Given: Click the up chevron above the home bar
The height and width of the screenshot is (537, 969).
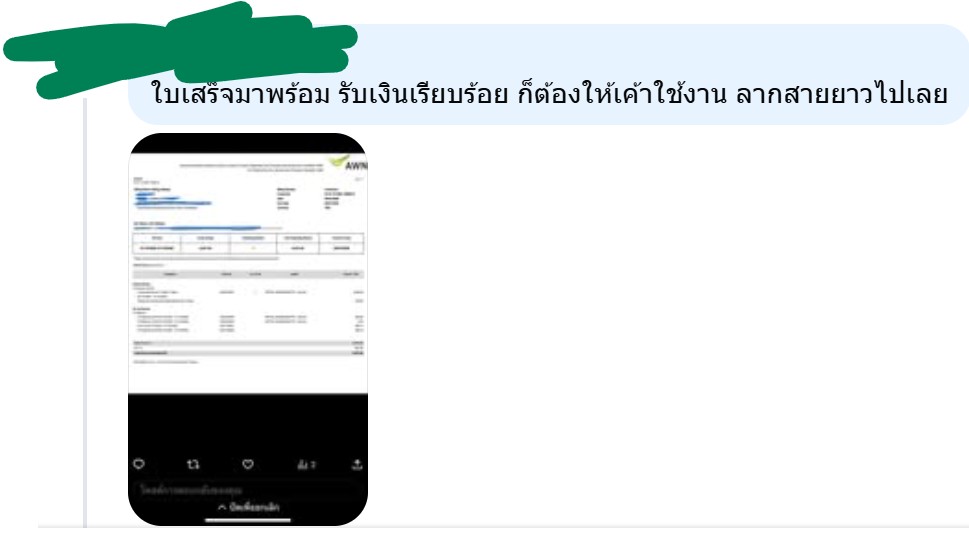Looking at the screenshot, I should click(222, 507).
